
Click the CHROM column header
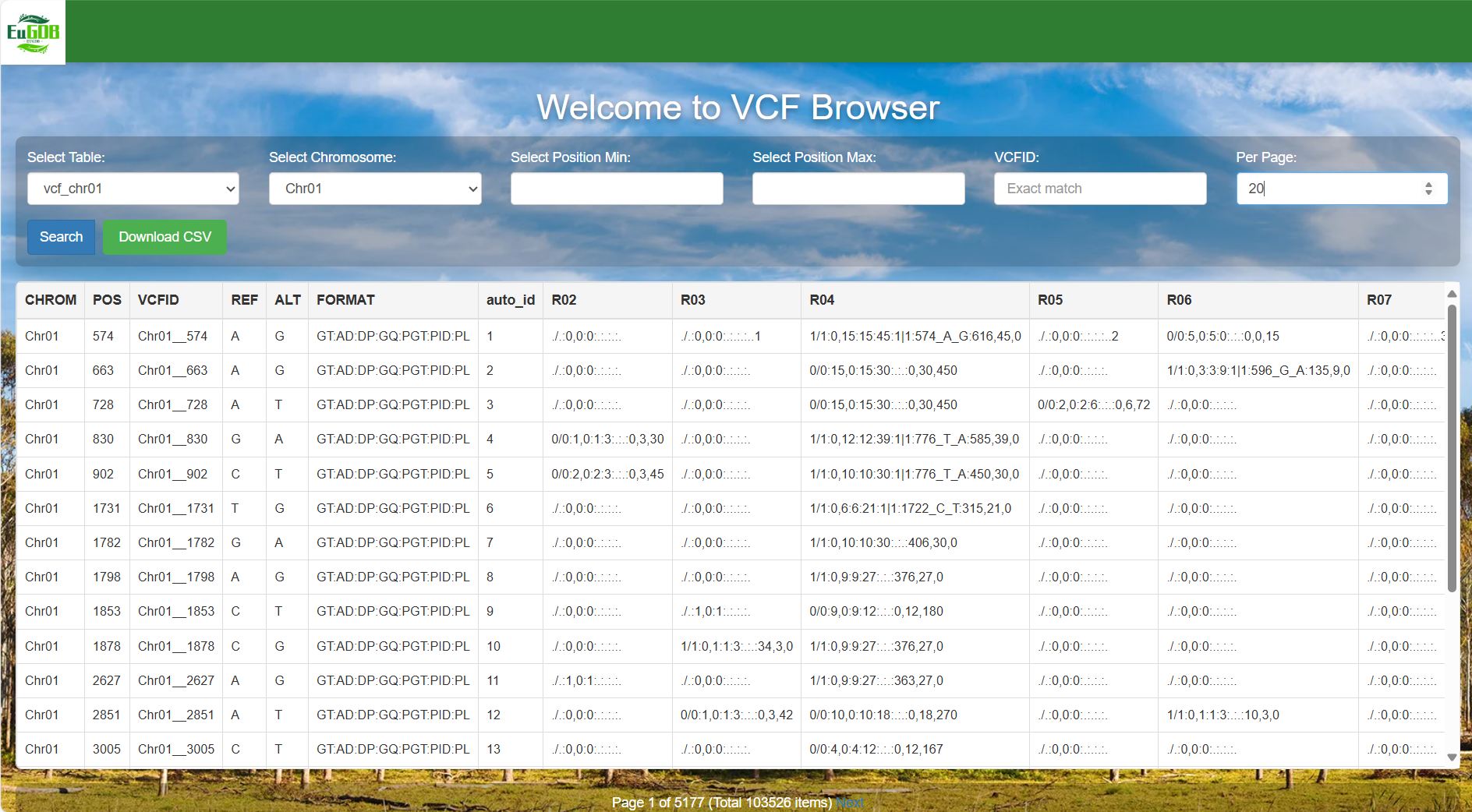point(51,300)
